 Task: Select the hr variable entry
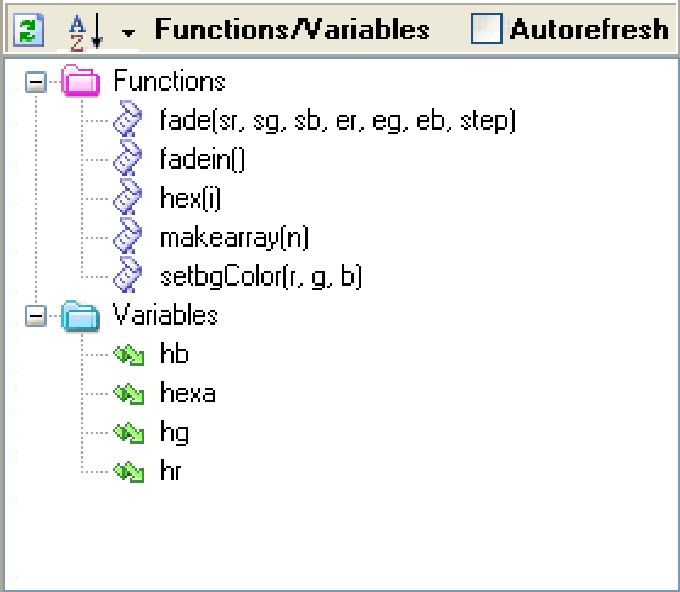pyautogui.click(x=171, y=472)
